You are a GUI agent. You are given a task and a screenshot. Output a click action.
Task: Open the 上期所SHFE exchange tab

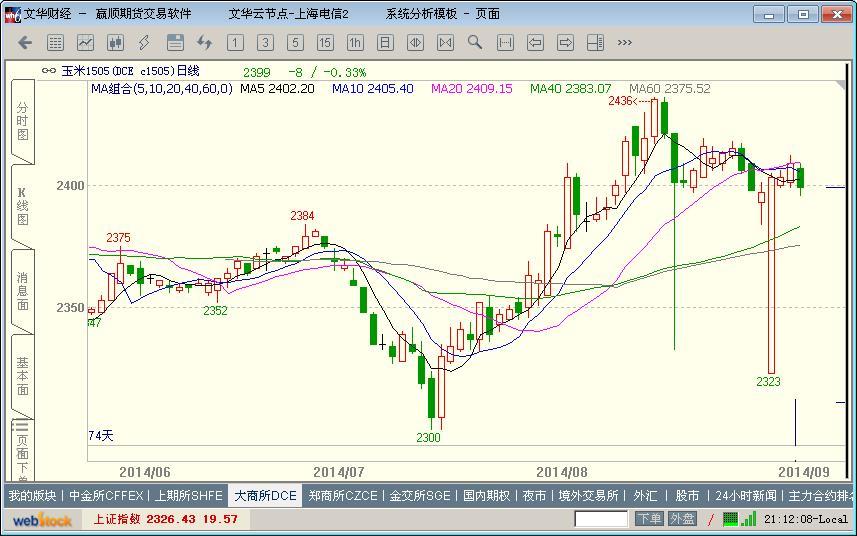click(188, 496)
